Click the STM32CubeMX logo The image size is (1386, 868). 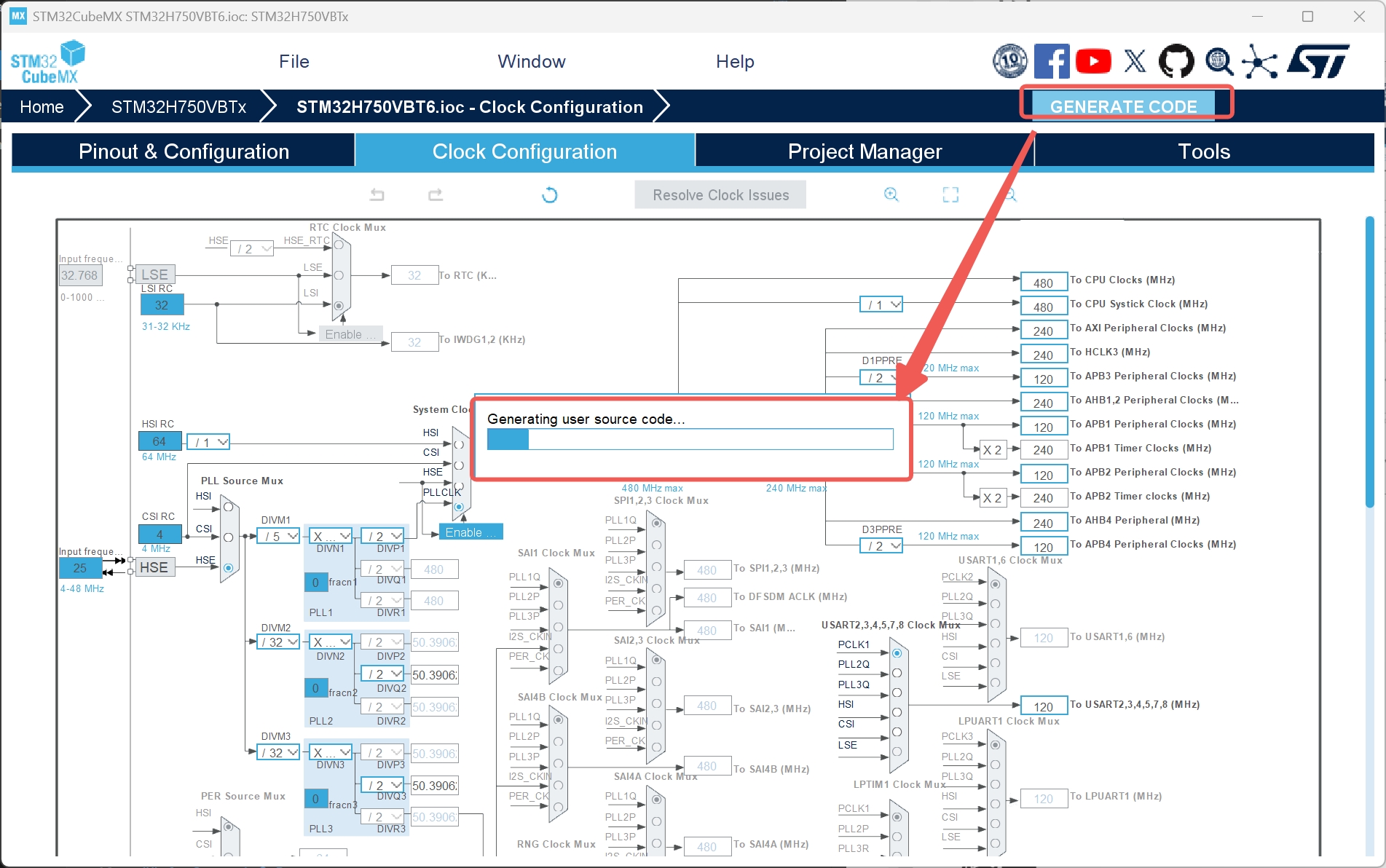pyautogui.click(x=47, y=62)
